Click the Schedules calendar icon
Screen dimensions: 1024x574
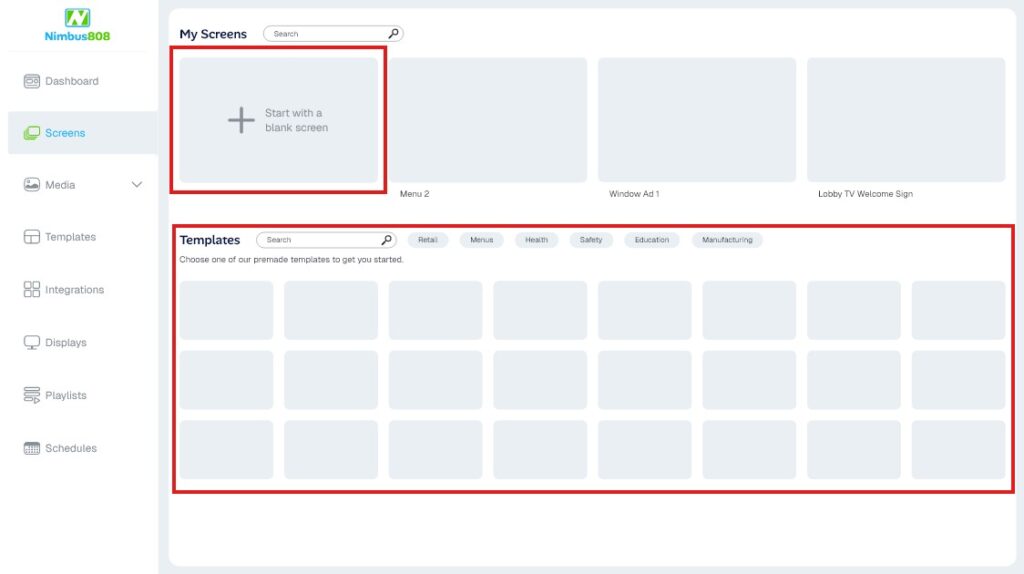32,449
